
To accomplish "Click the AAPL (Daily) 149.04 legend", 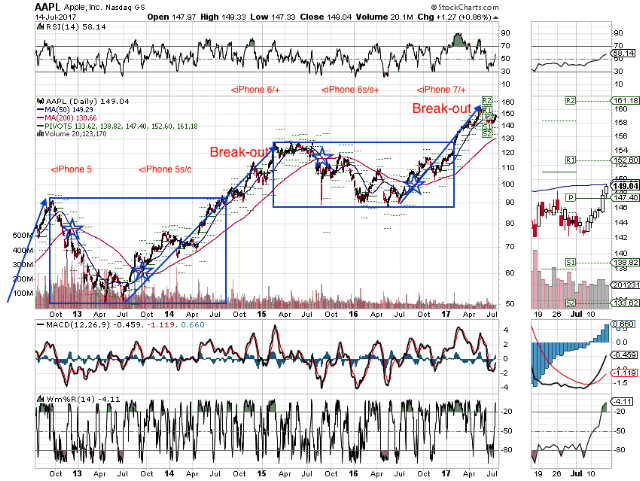I will click(88, 101).
